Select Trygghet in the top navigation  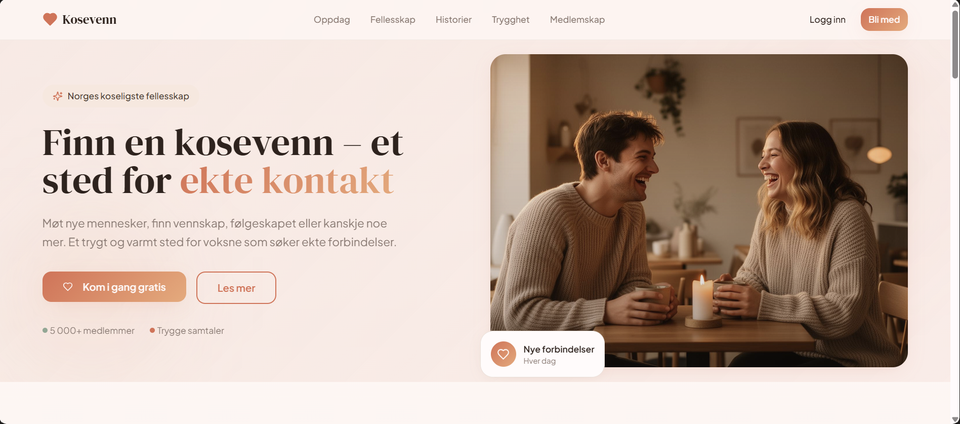pyautogui.click(x=511, y=20)
